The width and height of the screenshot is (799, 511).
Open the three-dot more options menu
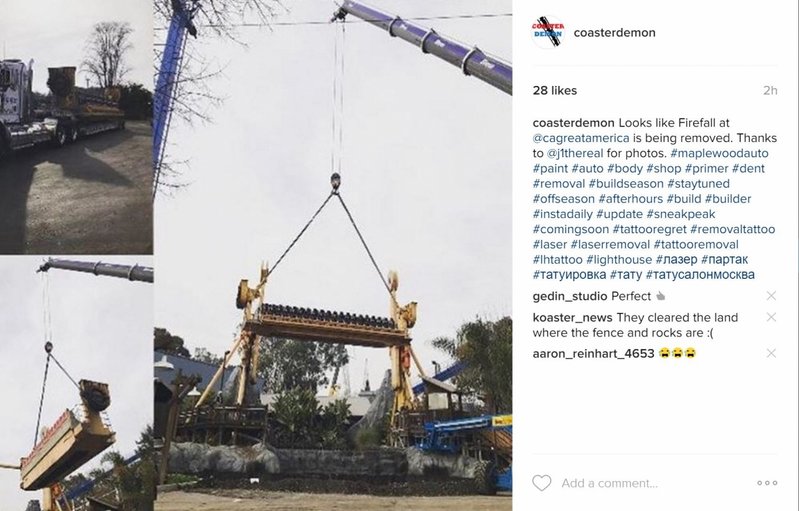(767, 483)
